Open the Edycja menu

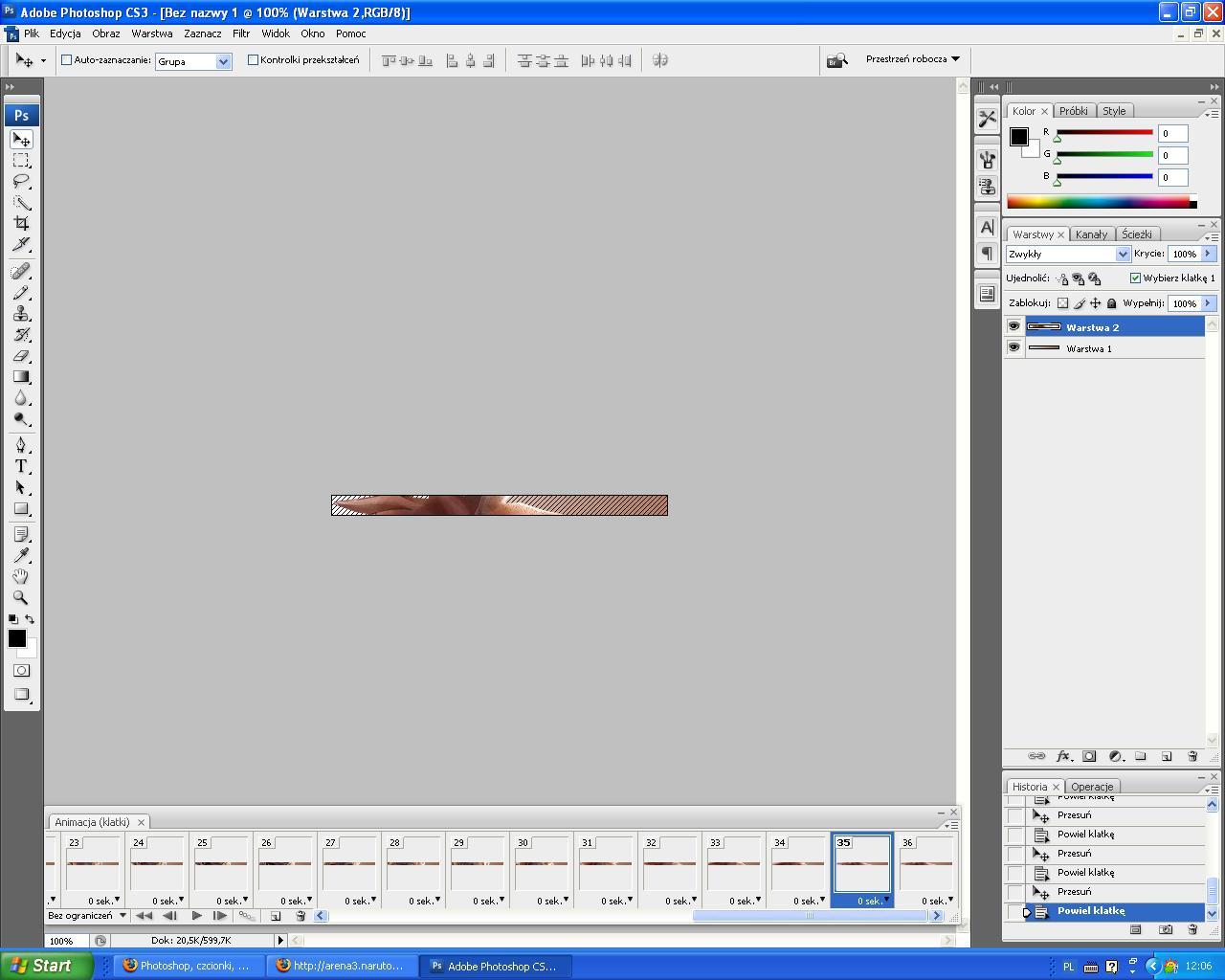pos(65,33)
